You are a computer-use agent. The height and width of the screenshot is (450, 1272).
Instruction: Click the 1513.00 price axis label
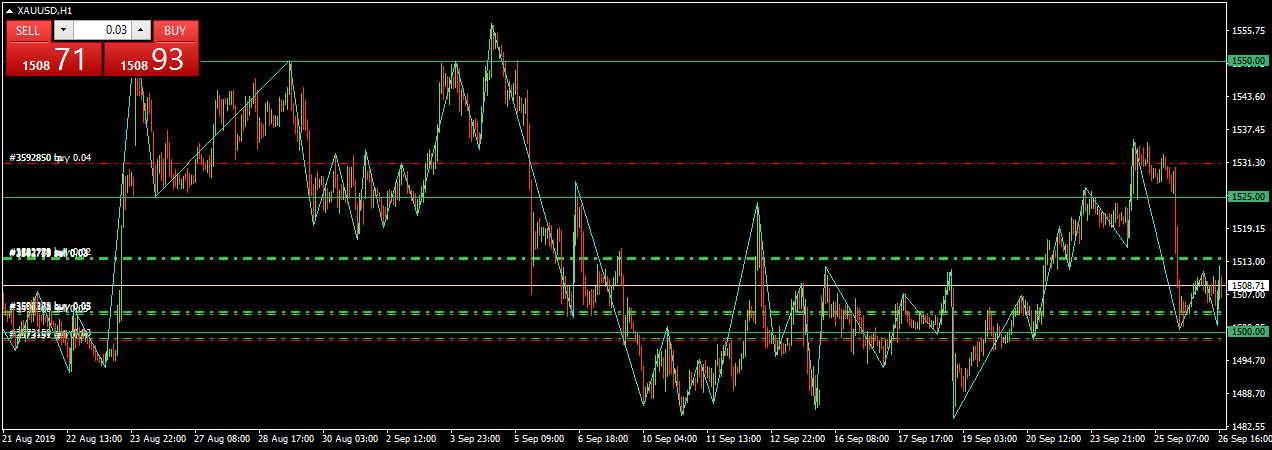pos(1249,261)
